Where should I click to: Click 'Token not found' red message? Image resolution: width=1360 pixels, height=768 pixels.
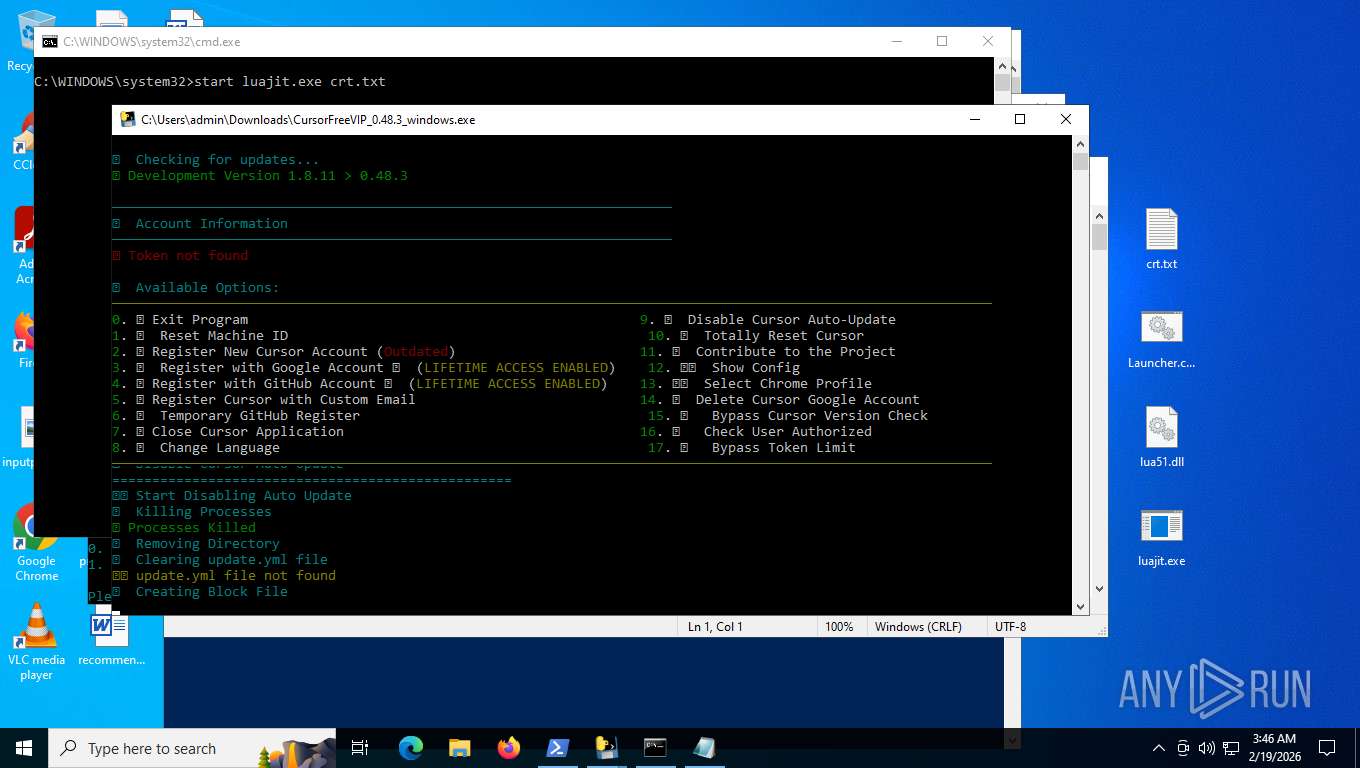[x=188, y=256]
